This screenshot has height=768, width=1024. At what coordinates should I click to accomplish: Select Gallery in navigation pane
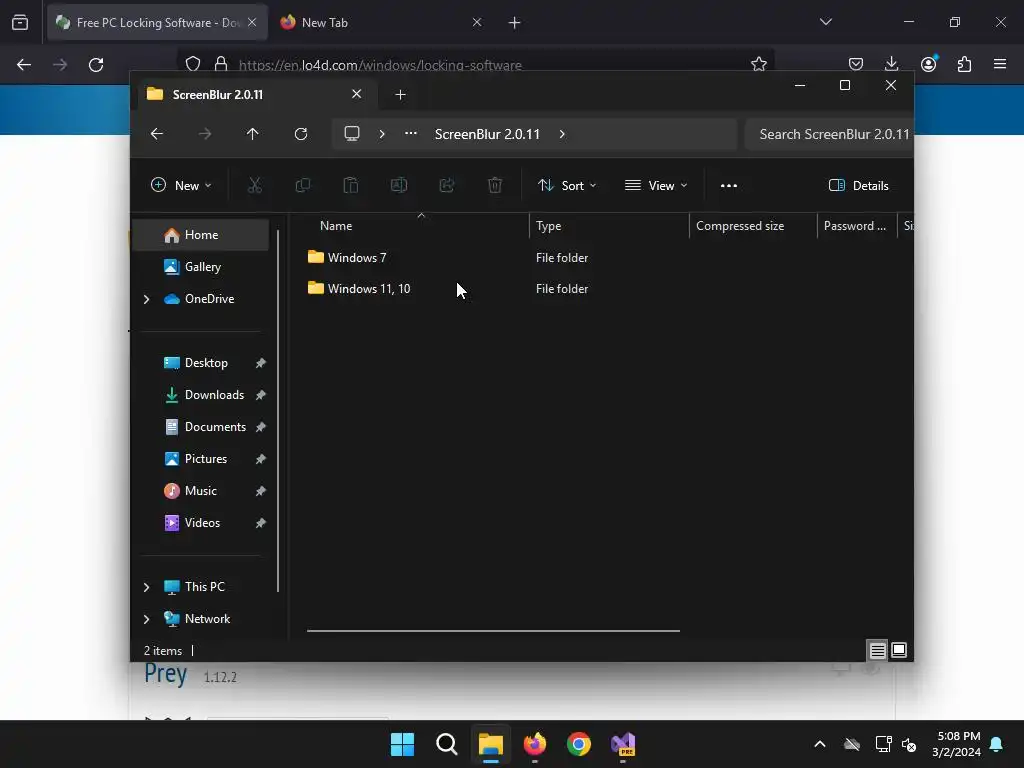[200, 267]
